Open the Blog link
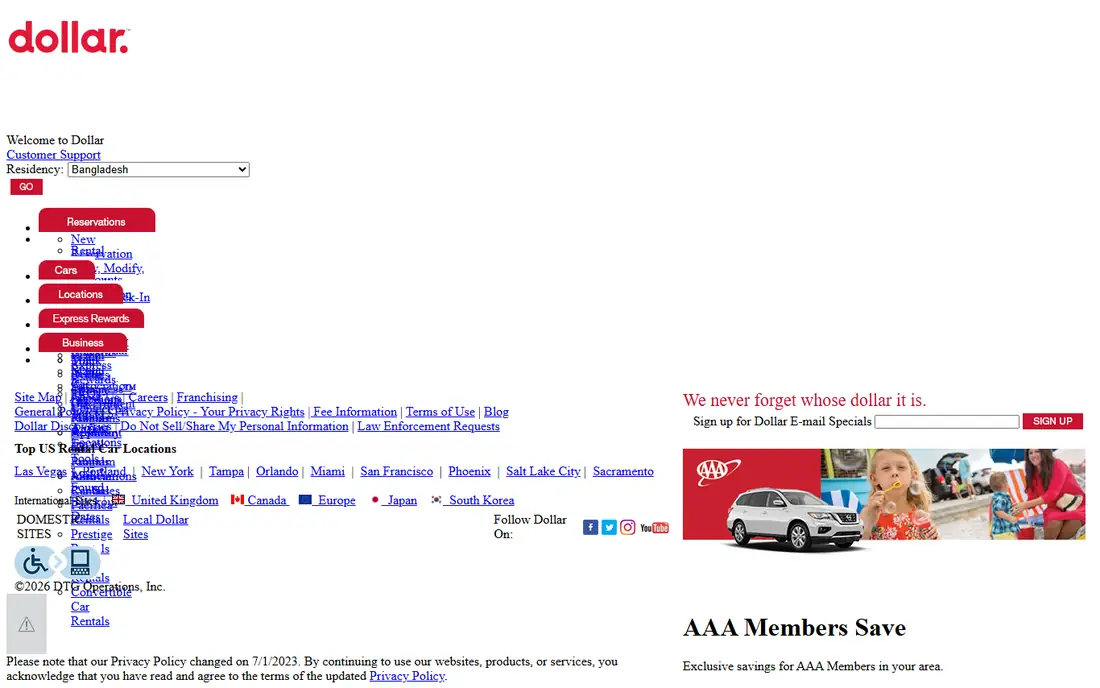This screenshot has width=1100, height=688. click(496, 412)
